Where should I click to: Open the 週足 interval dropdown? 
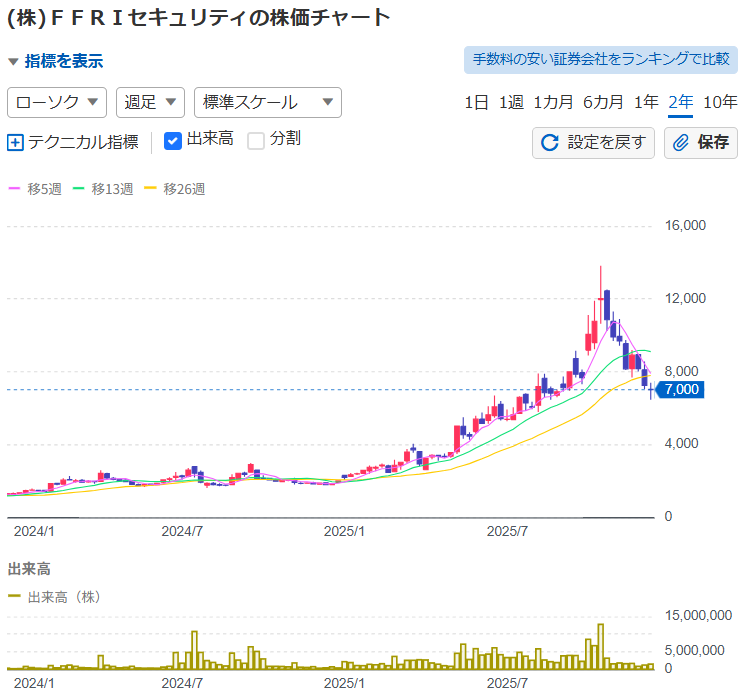pyautogui.click(x=150, y=102)
